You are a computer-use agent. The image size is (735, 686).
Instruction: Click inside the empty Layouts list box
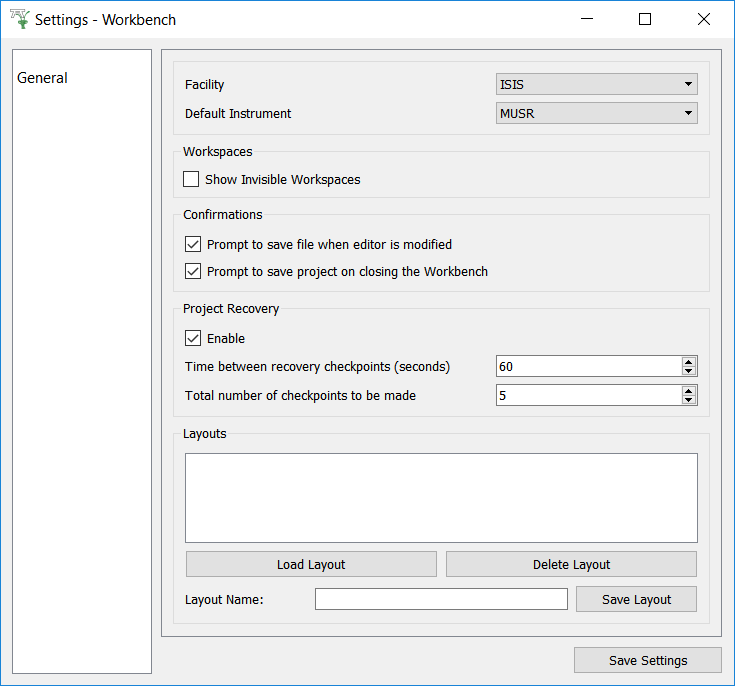click(x=441, y=498)
